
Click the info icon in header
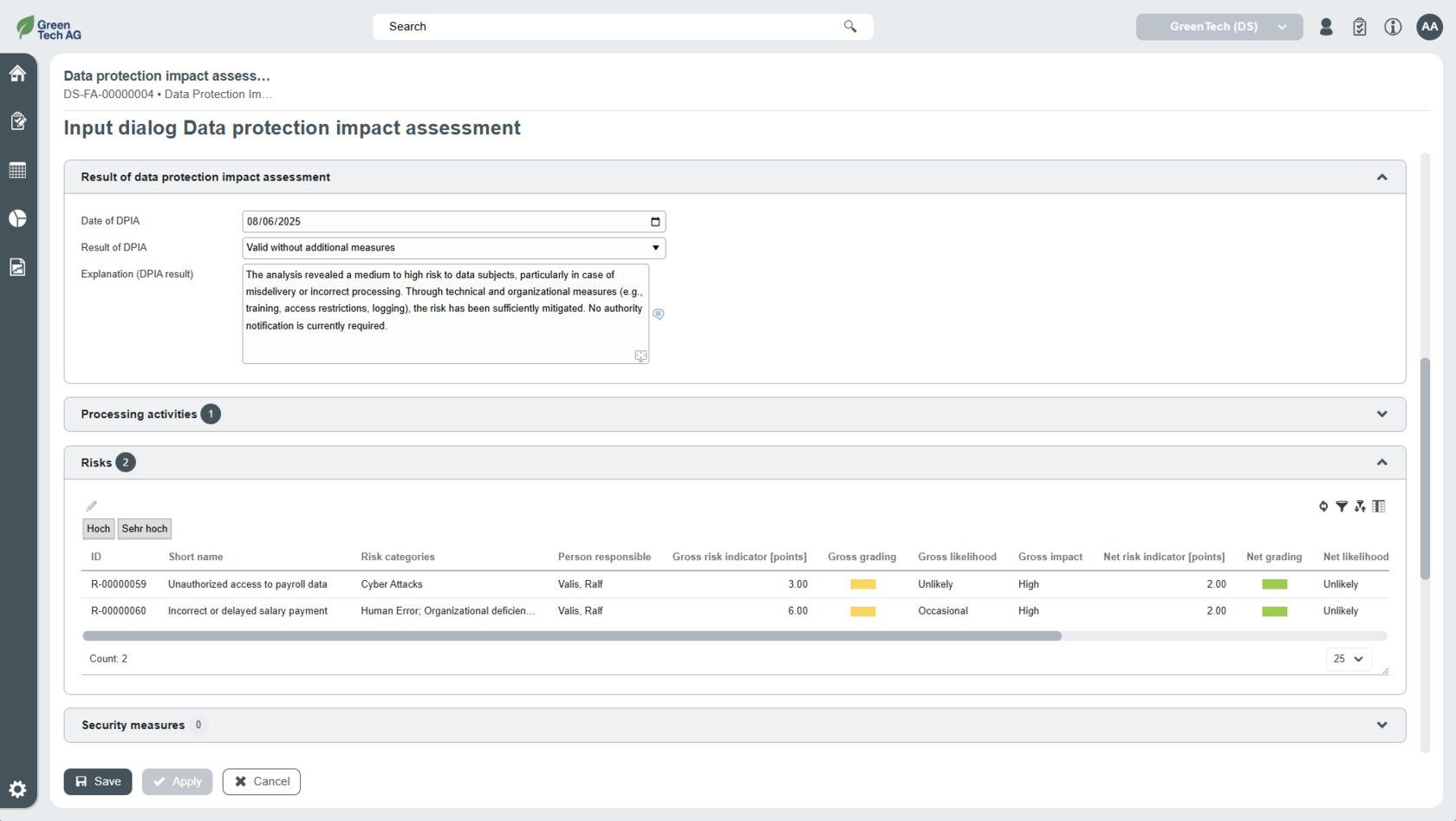[x=1393, y=27]
